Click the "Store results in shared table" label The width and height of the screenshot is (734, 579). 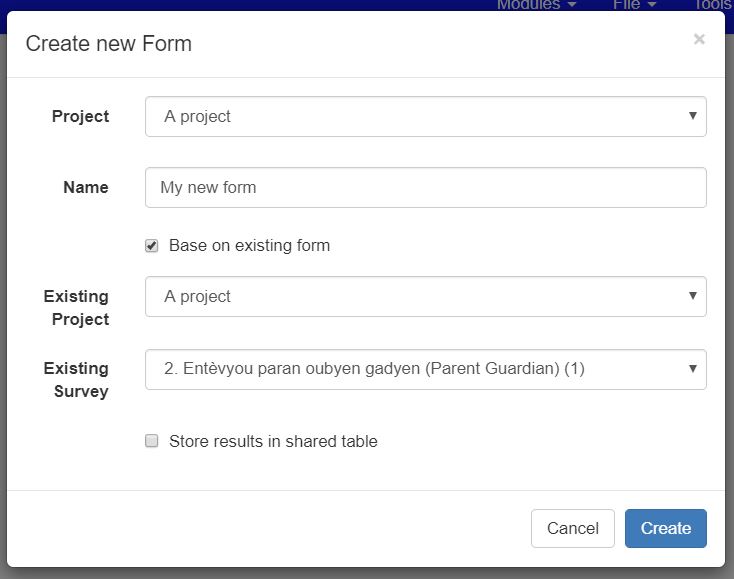(x=273, y=441)
